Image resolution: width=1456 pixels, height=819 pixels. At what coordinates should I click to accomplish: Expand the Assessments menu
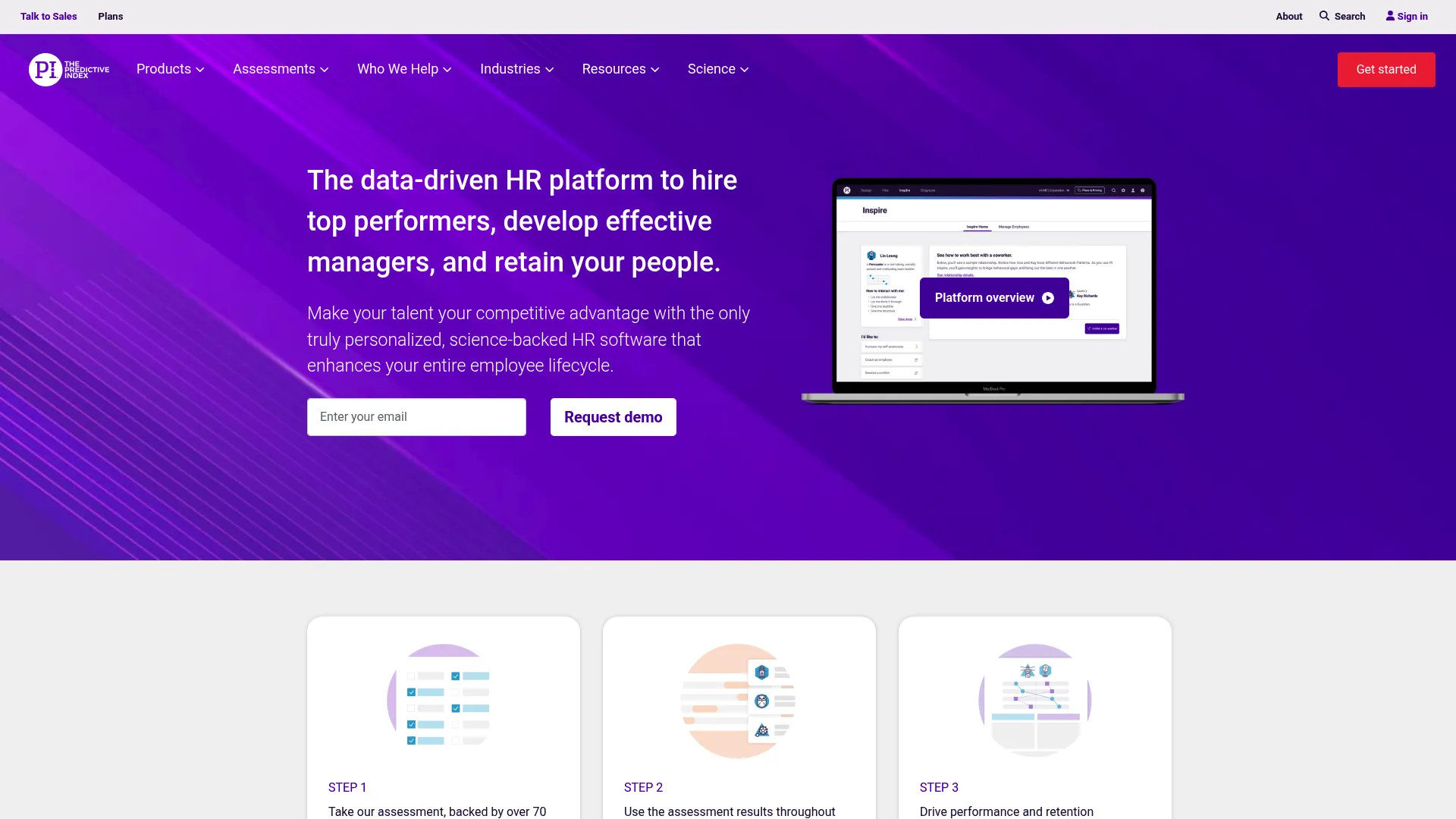pos(281,69)
